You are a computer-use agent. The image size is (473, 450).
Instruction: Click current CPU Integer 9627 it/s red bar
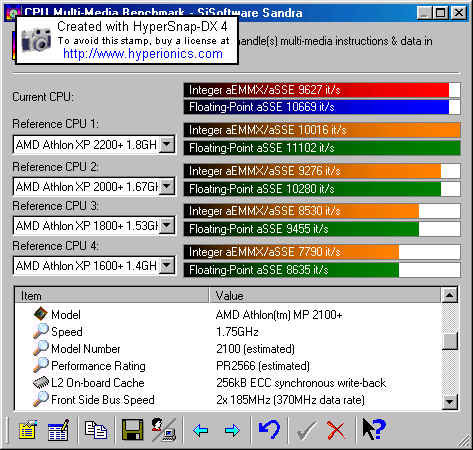(x=322, y=90)
